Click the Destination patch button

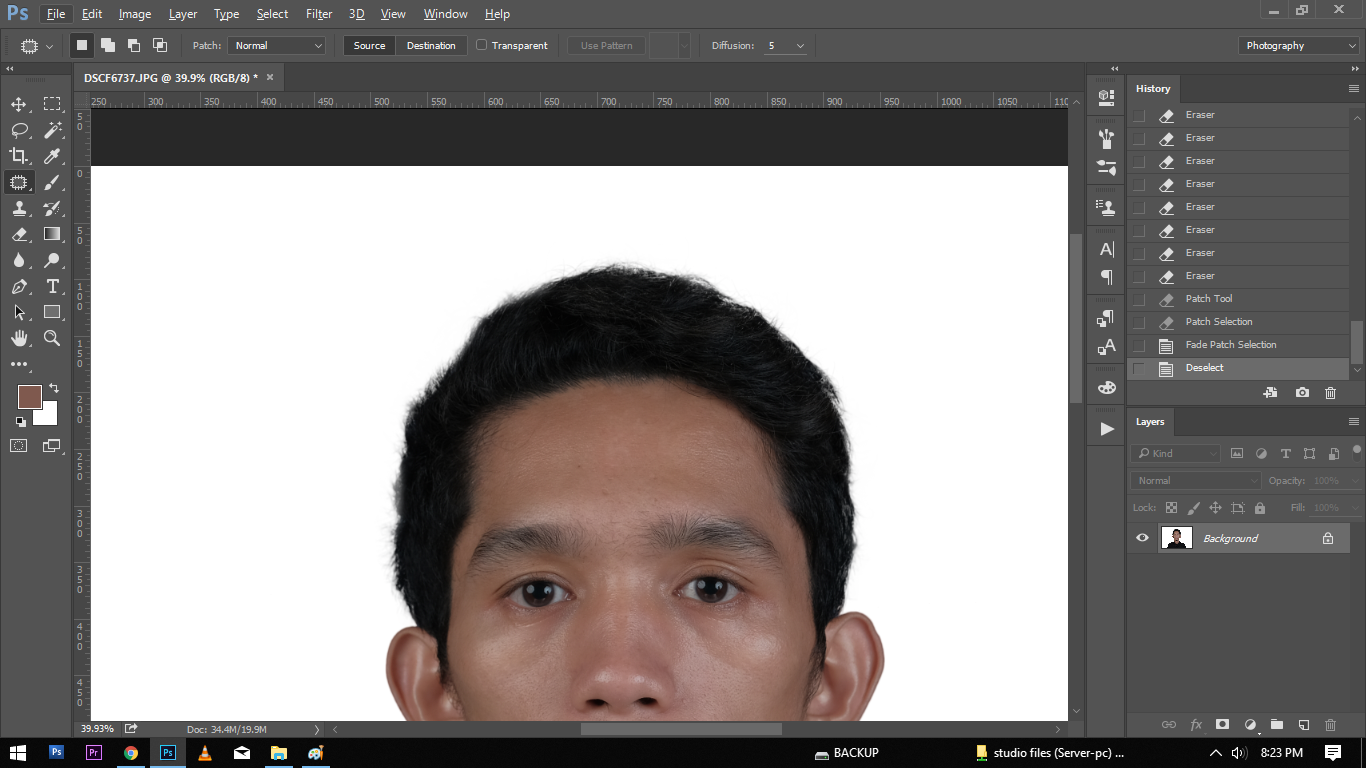tap(431, 45)
